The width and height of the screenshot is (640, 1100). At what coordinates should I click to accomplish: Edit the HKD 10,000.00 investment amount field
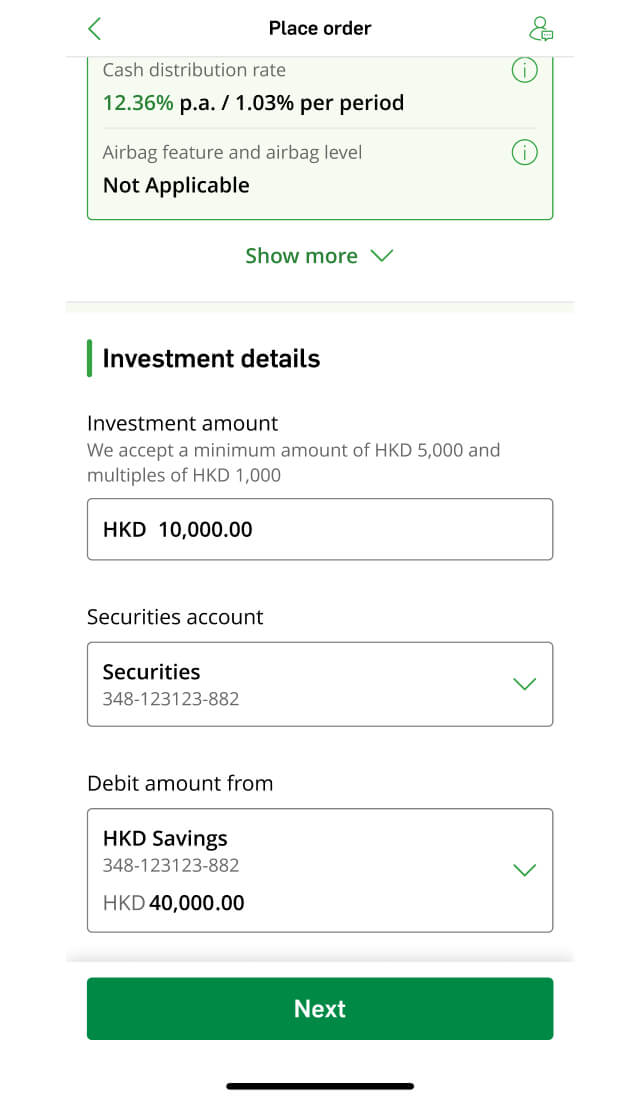320,529
